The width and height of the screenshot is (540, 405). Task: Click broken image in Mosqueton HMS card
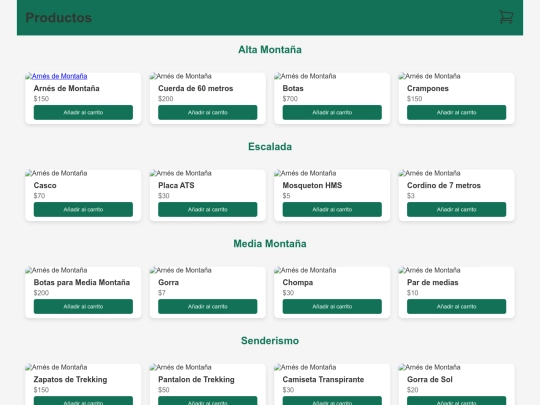click(x=305, y=173)
